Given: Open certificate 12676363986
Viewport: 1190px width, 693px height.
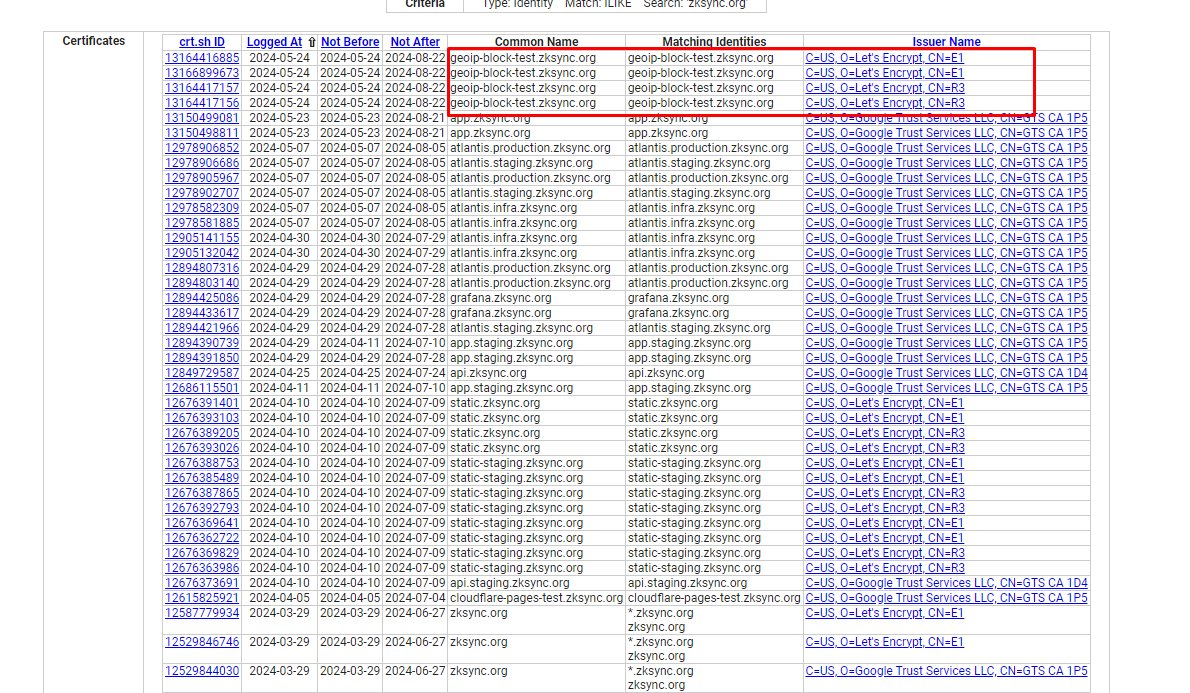Looking at the screenshot, I should point(202,568).
